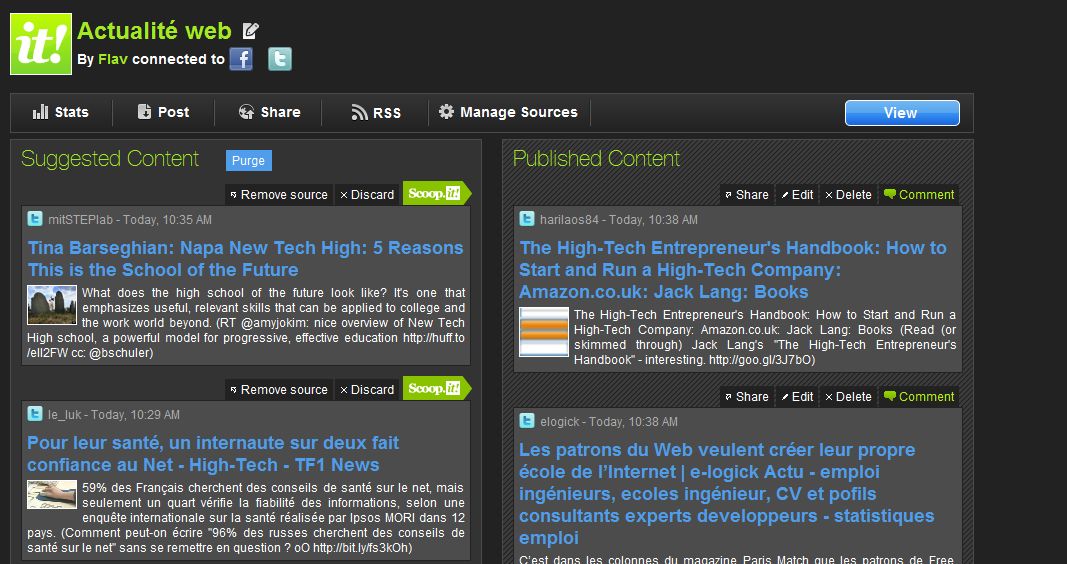
Task: Edit the elogick published post
Action: (797, 397)
